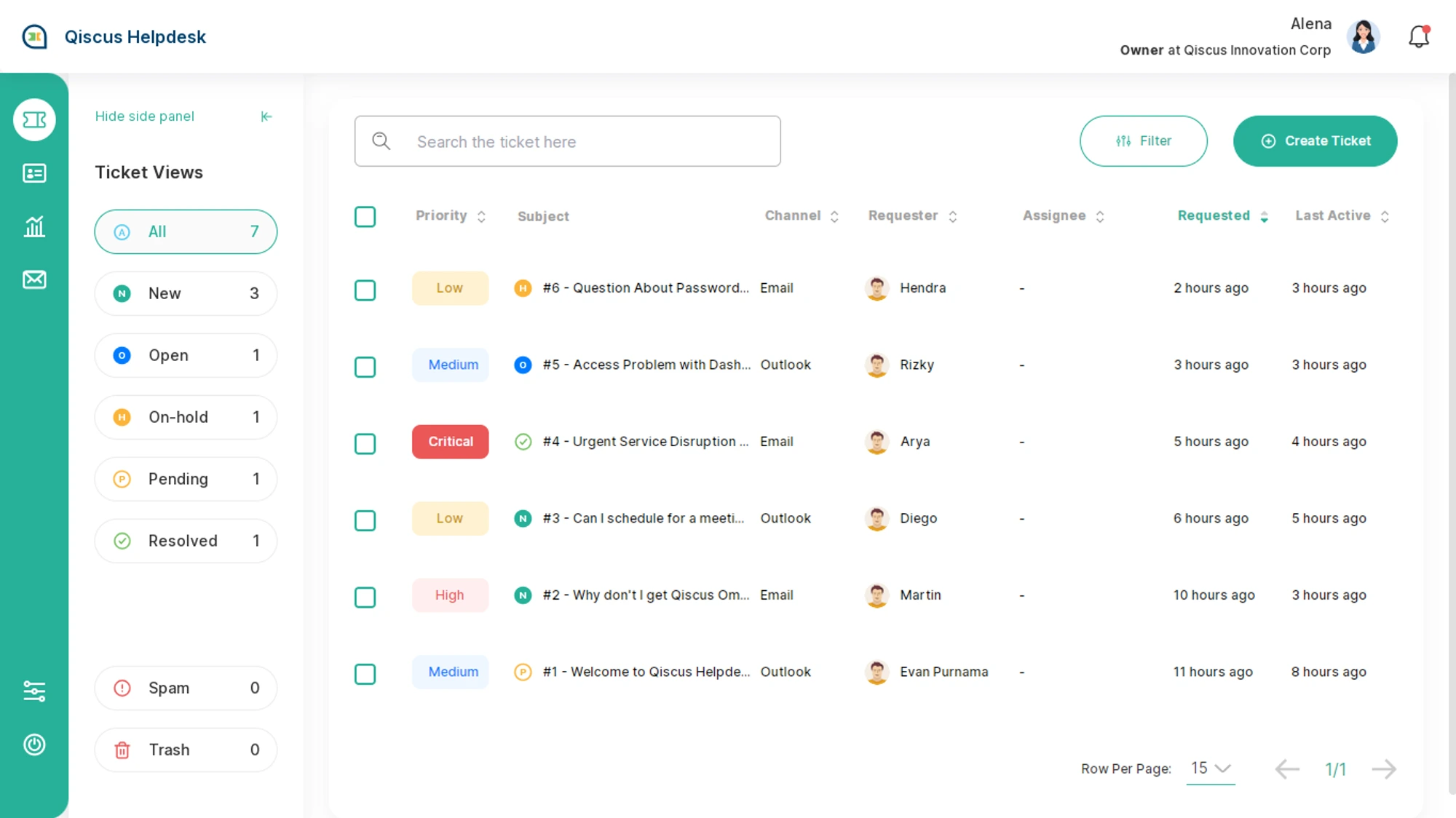Open the analytics chart icon in the sidebar
This screenshot has height=818, width=1456.
click(34, 226)
